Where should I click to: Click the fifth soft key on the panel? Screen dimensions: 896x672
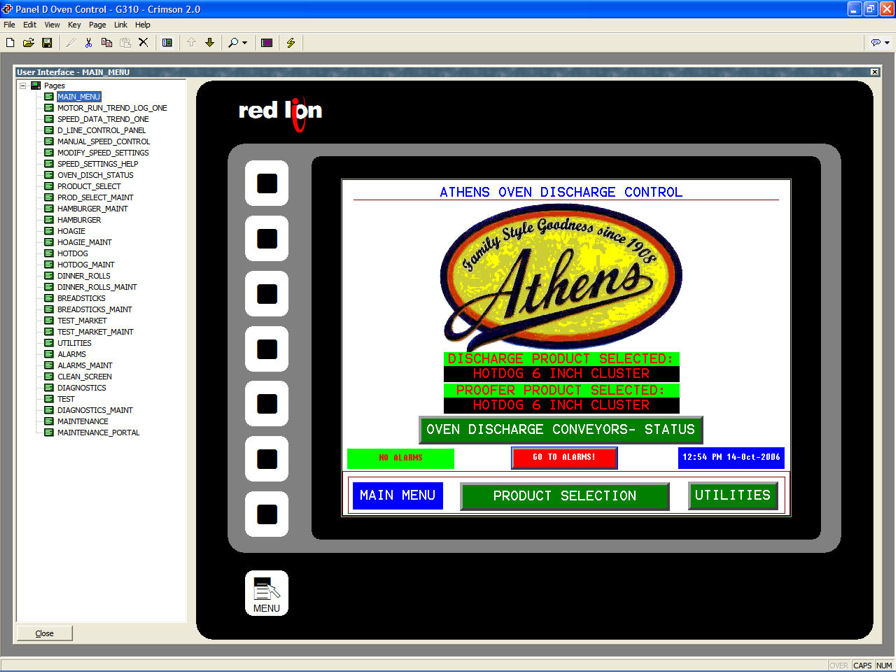click(x=267, y=403)
